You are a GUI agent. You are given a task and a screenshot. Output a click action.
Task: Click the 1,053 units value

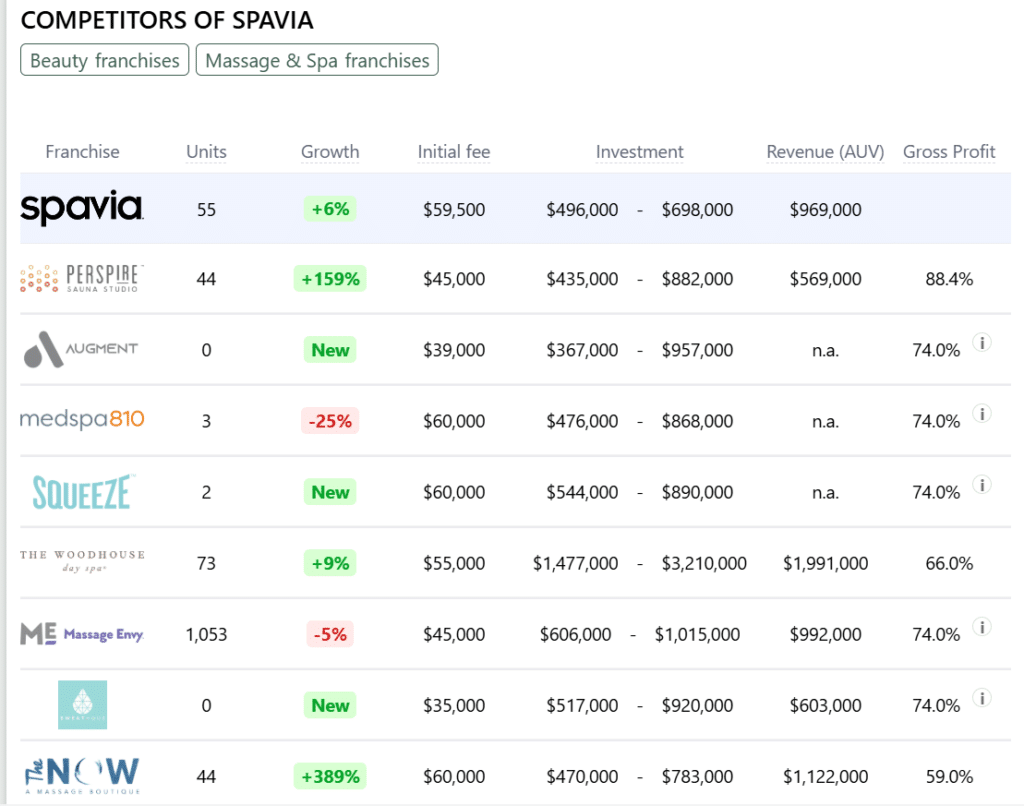[x=206, y=635]
